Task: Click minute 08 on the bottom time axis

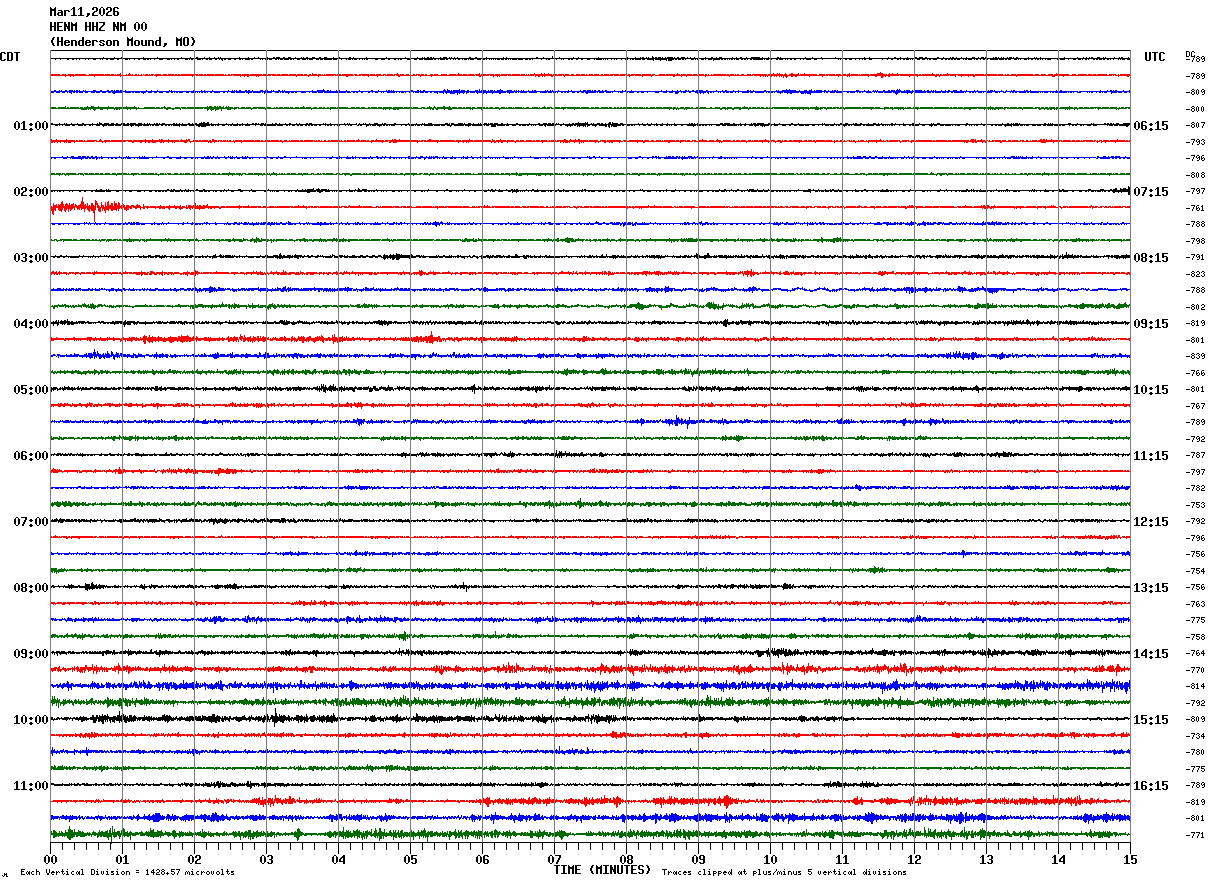Action: pyautogui.click(x=626, y=859)
